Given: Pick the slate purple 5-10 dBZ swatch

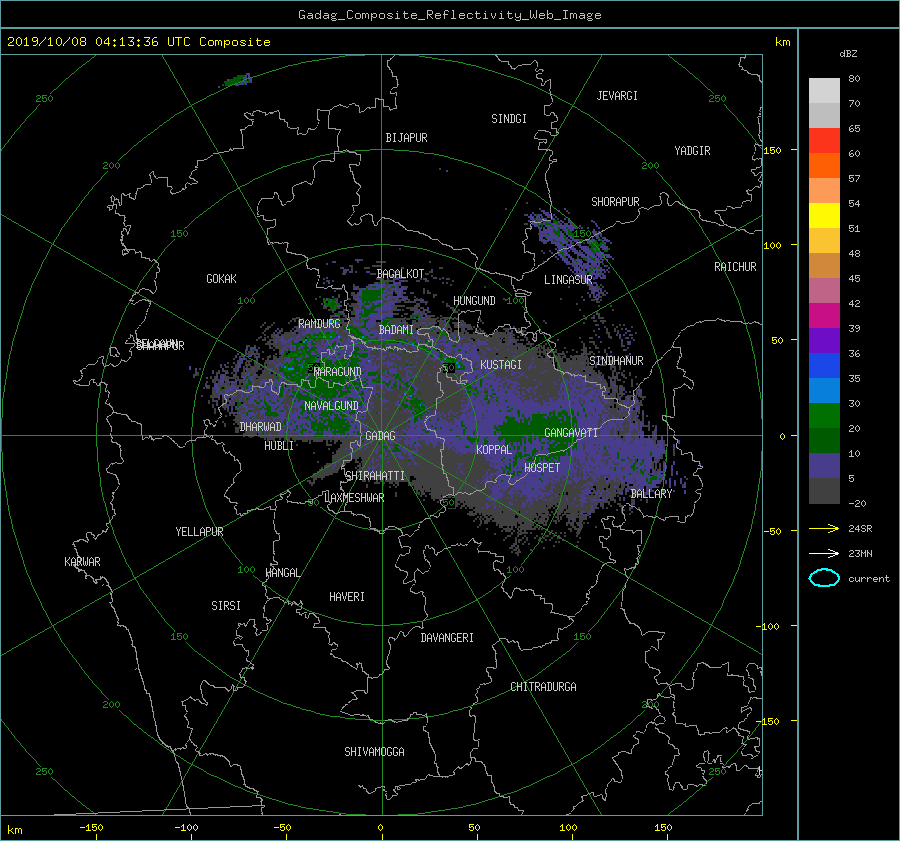Looking at the screenshot, I should [824, 466].
